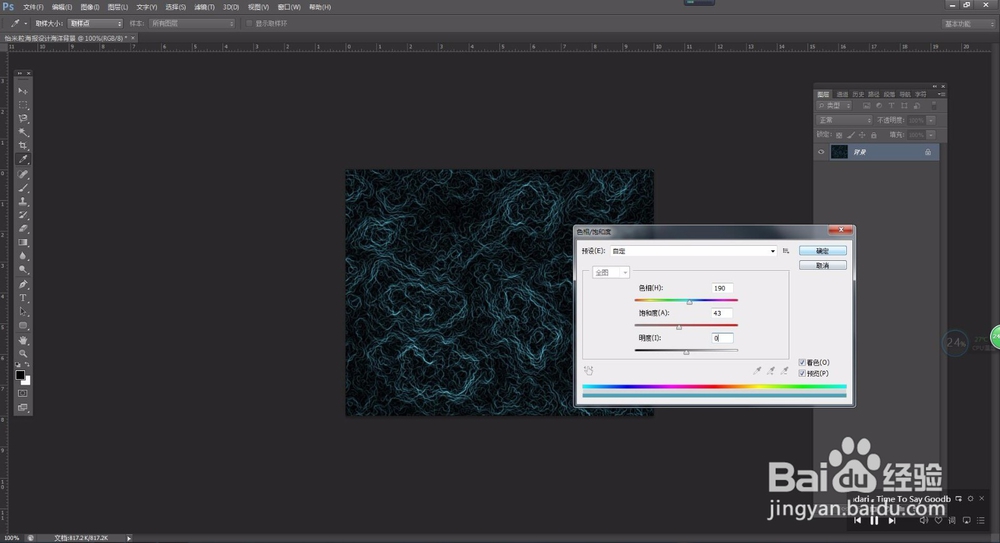Open the sample size dropdown in options bar
The width and height of the screenshot is (1000, 543).
95,24
